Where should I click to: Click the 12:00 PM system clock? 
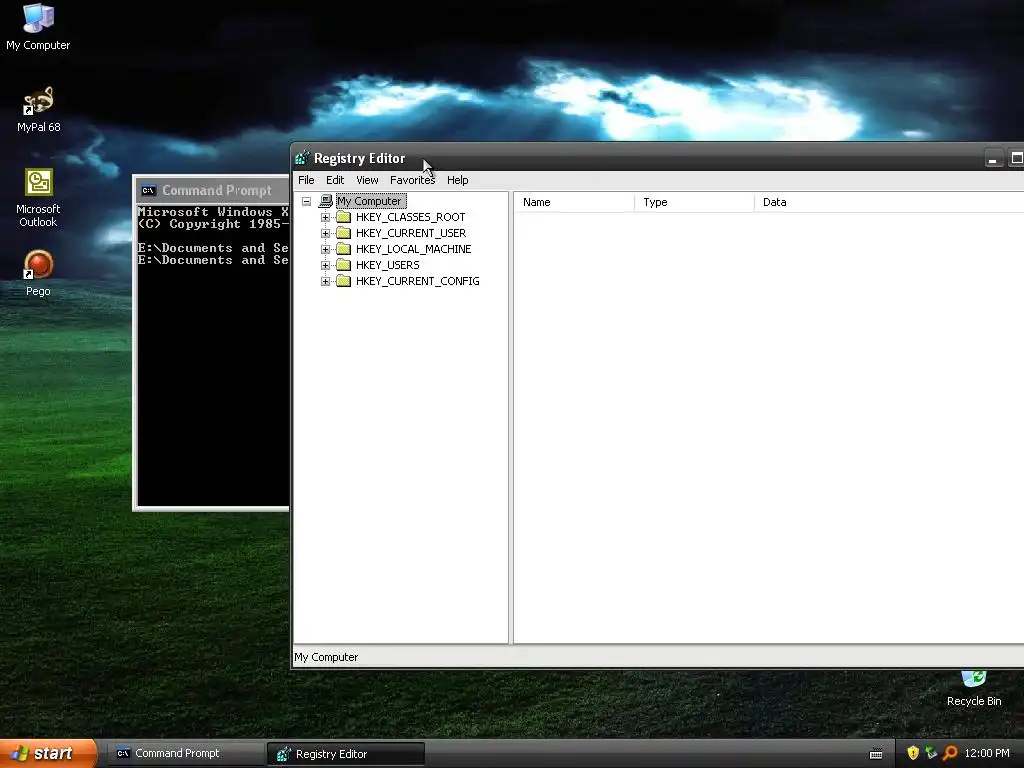987,754
